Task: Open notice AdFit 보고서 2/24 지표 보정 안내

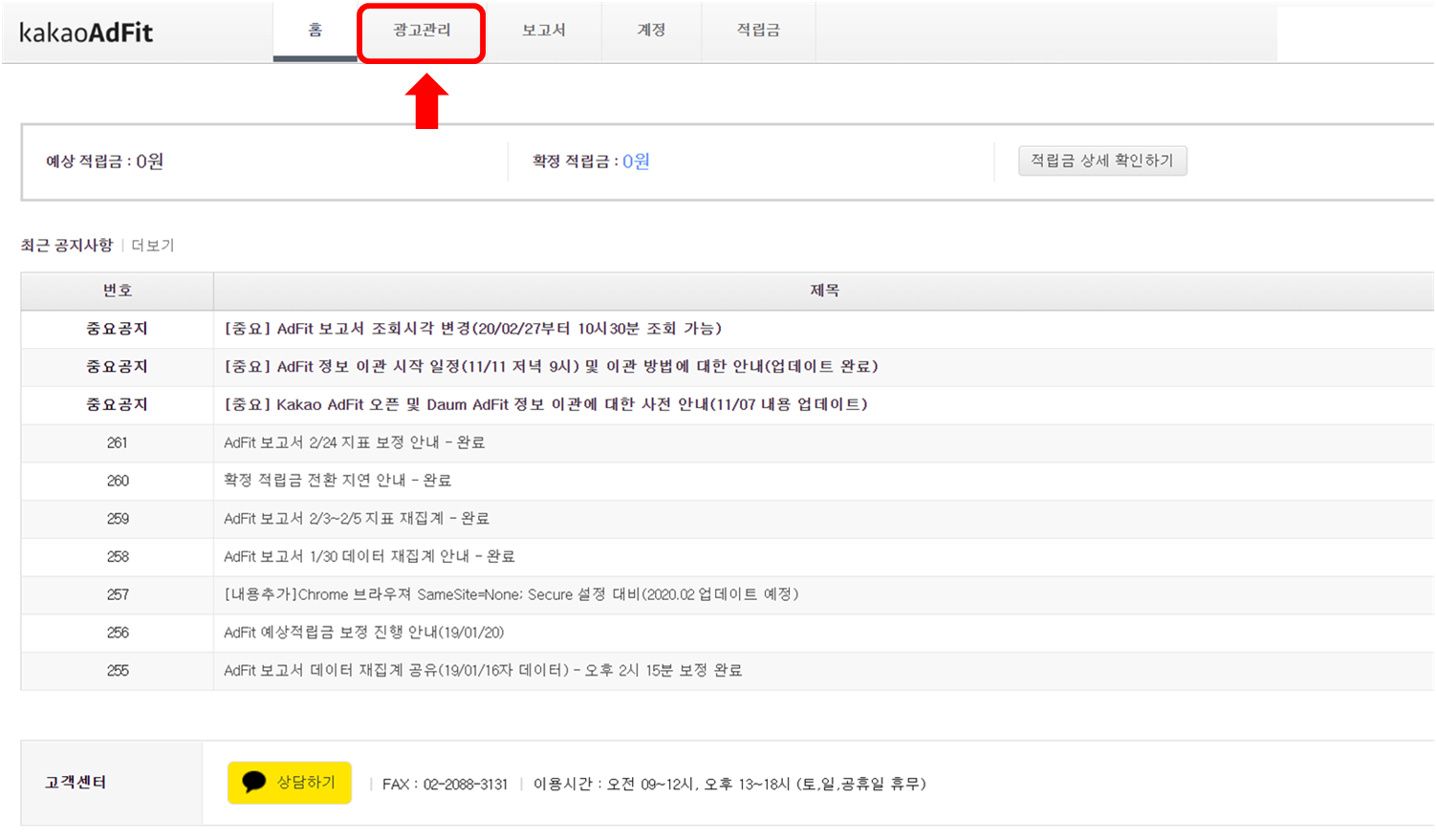Action: pyautogui.click(x=355, y=442)
